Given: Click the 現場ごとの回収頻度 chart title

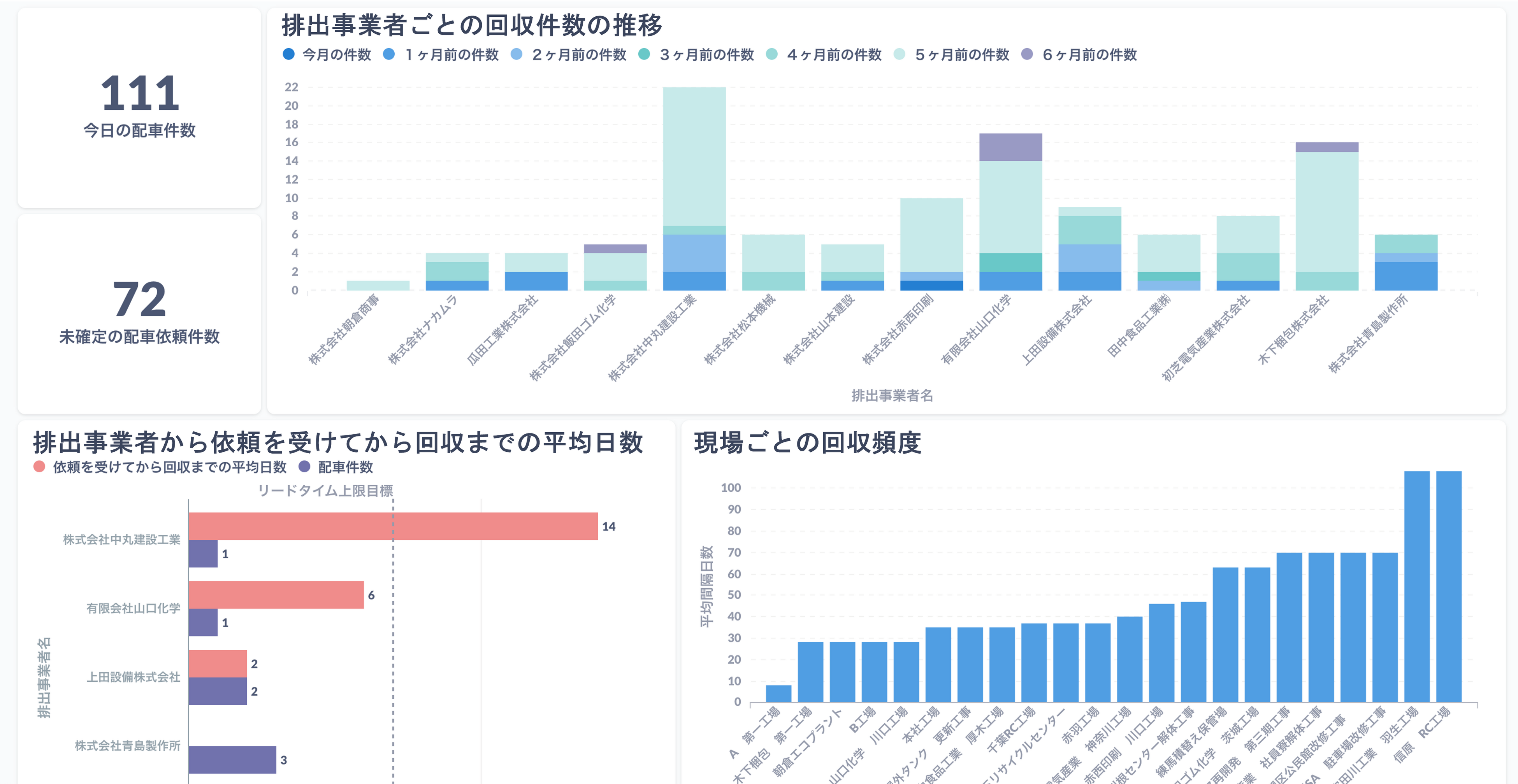Looking at the screenshot, I should [807, 442].
